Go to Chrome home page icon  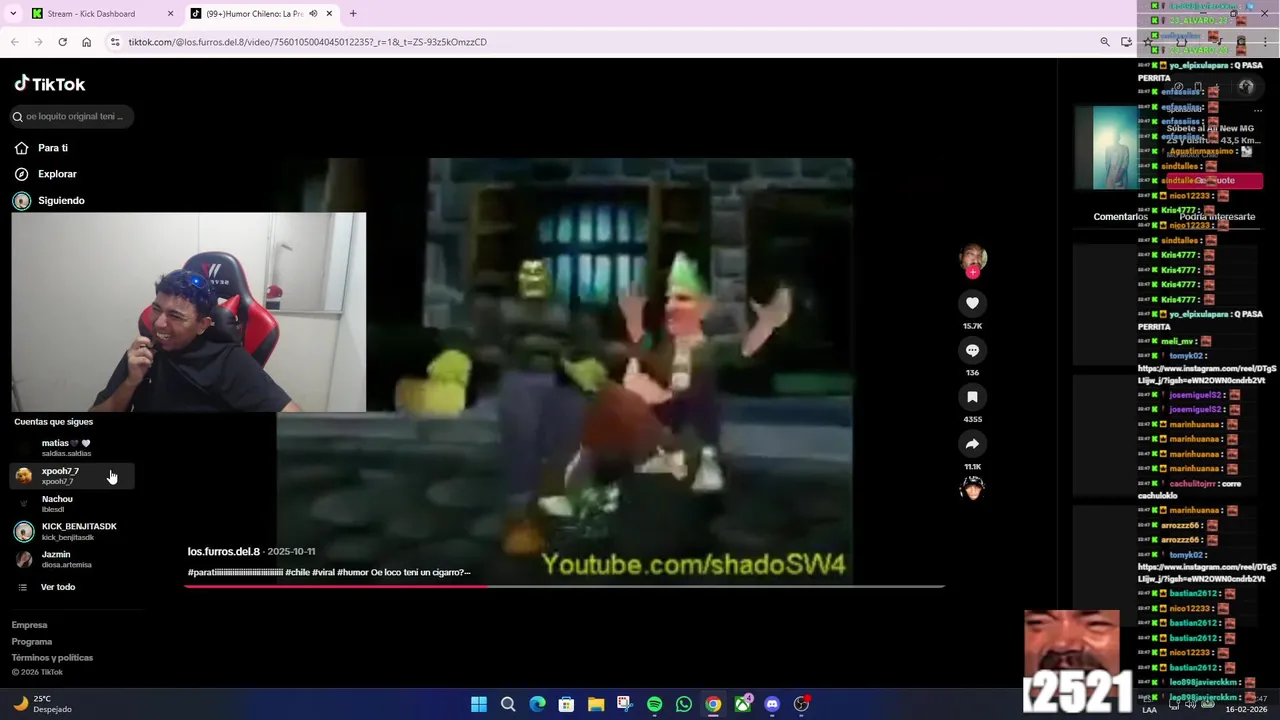click(x=86, y=42)
